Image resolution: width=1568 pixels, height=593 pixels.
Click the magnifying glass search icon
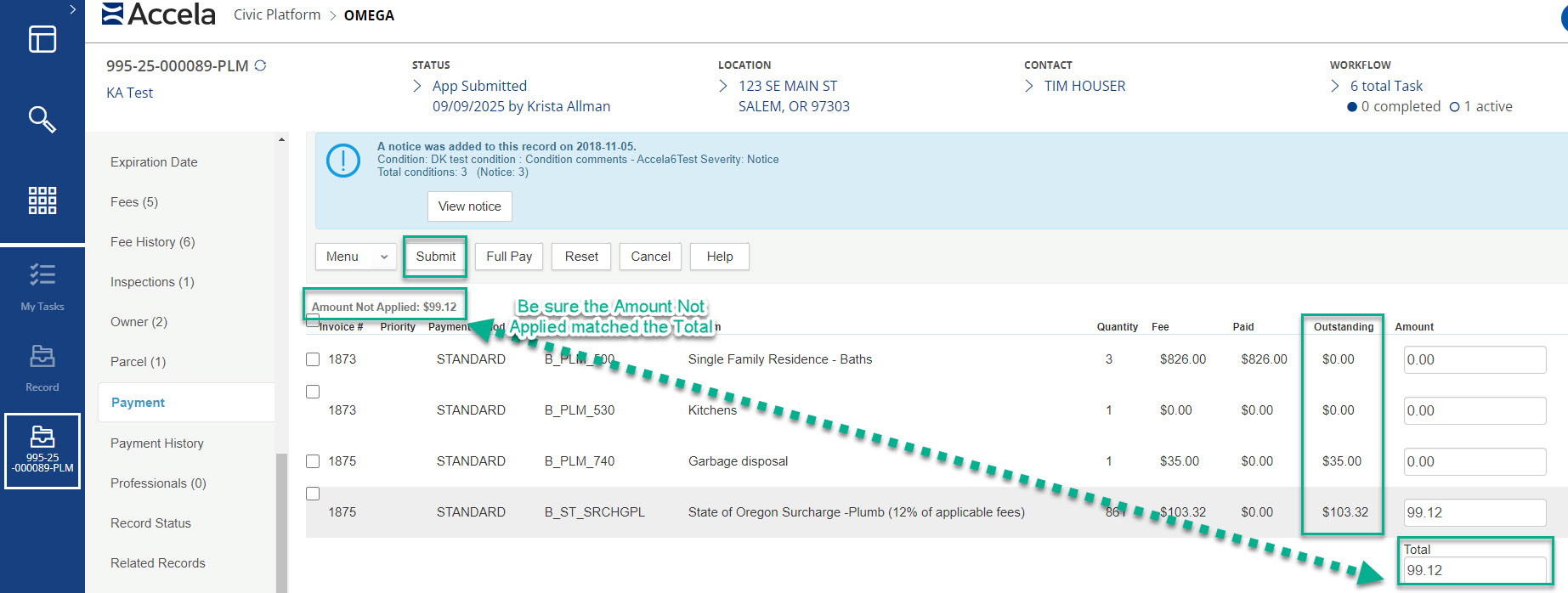click(42, 119)
